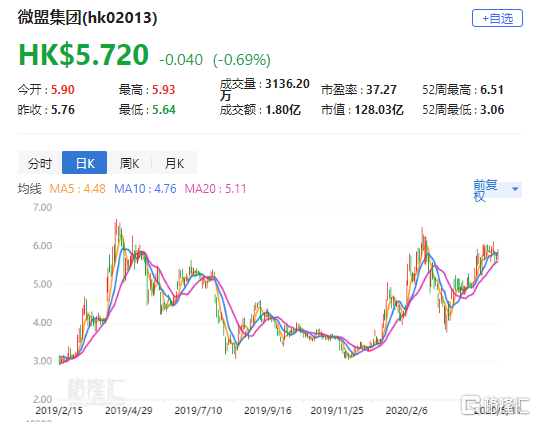This screenshot has height=422, width=536.
Task: Click the 2019/11/25 date axis label
Action: 337,410
